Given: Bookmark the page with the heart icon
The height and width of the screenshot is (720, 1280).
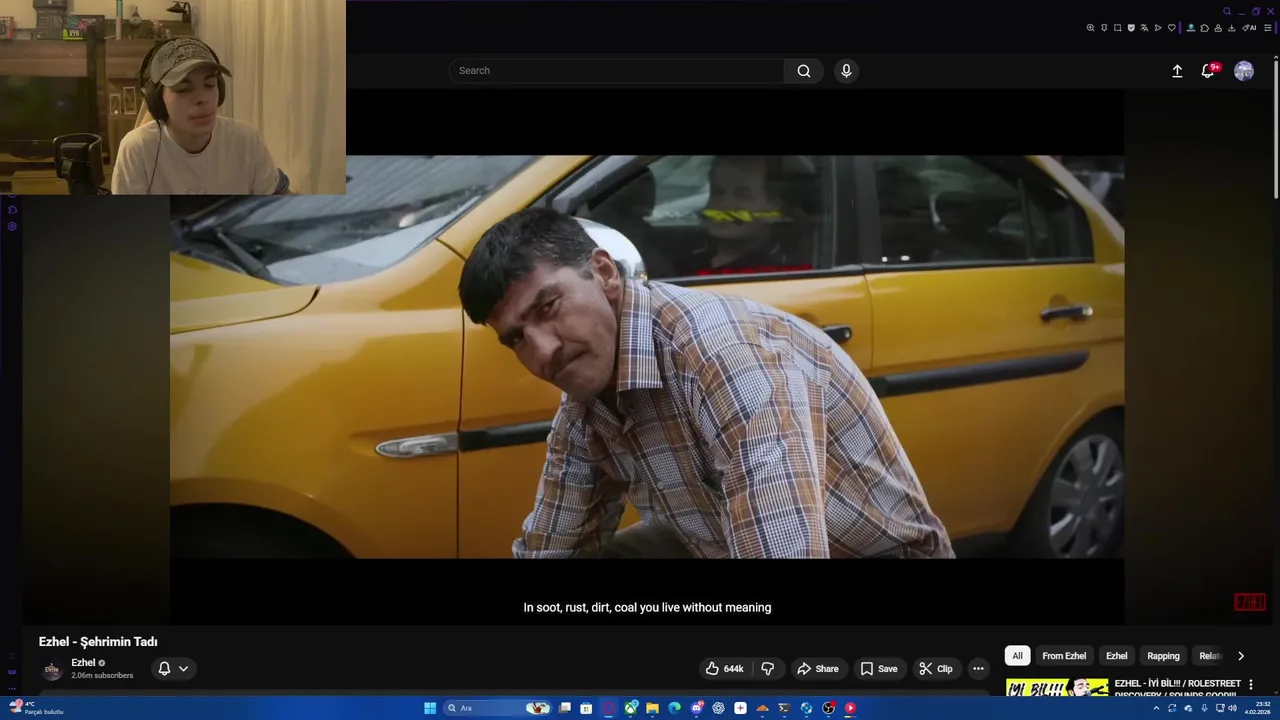Looking at the screenshot, I should (x=1171, y=28).
